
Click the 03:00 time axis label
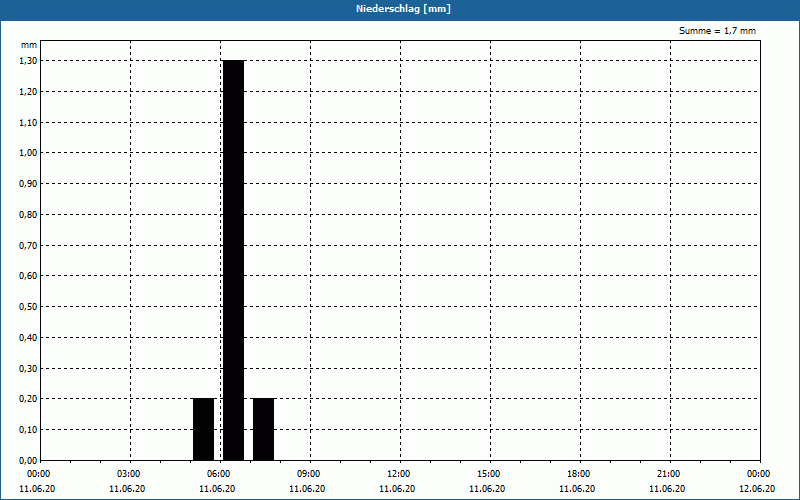tap(129, 474)
